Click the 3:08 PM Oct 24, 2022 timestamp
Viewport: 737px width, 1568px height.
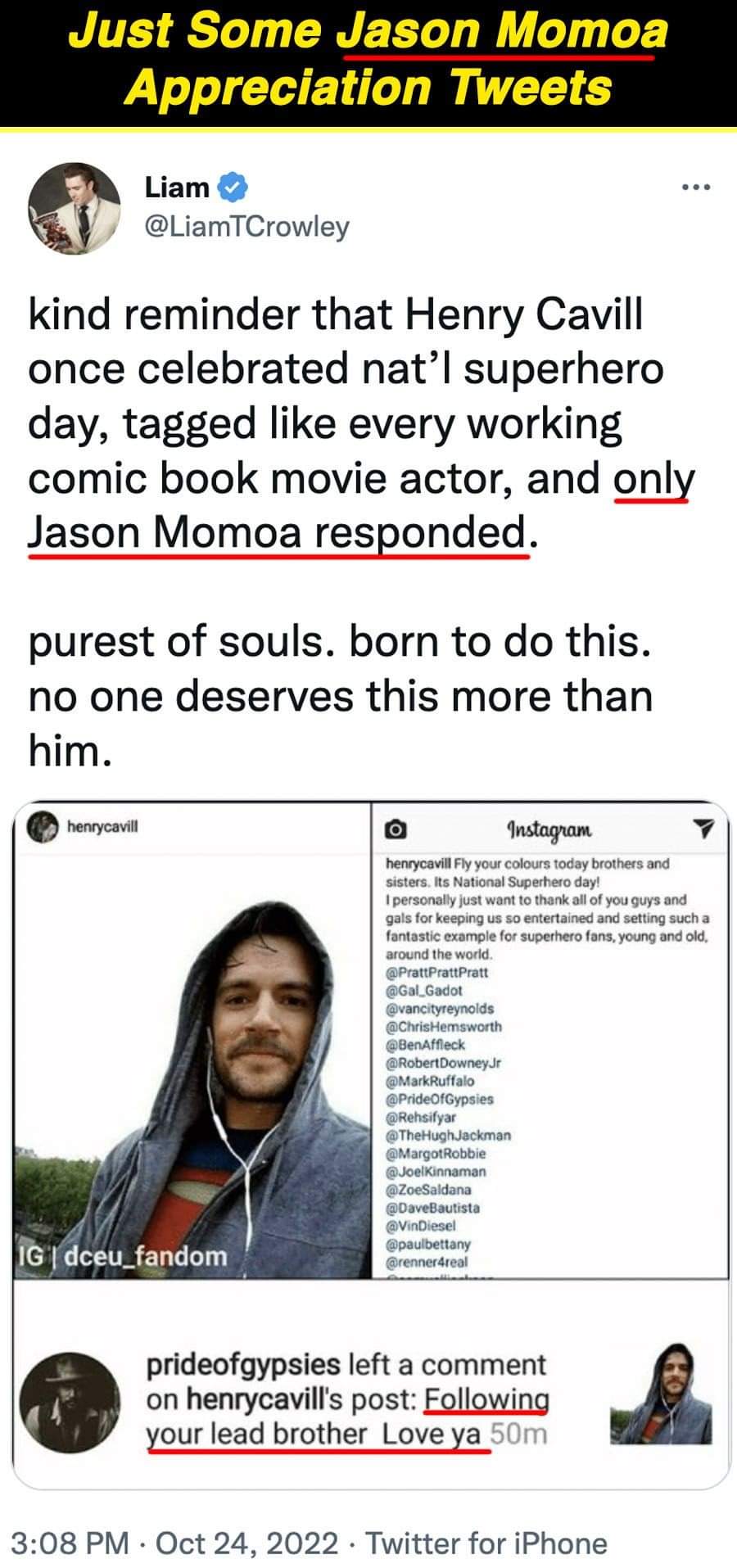pyautogui.click(x=177, y=1543)
